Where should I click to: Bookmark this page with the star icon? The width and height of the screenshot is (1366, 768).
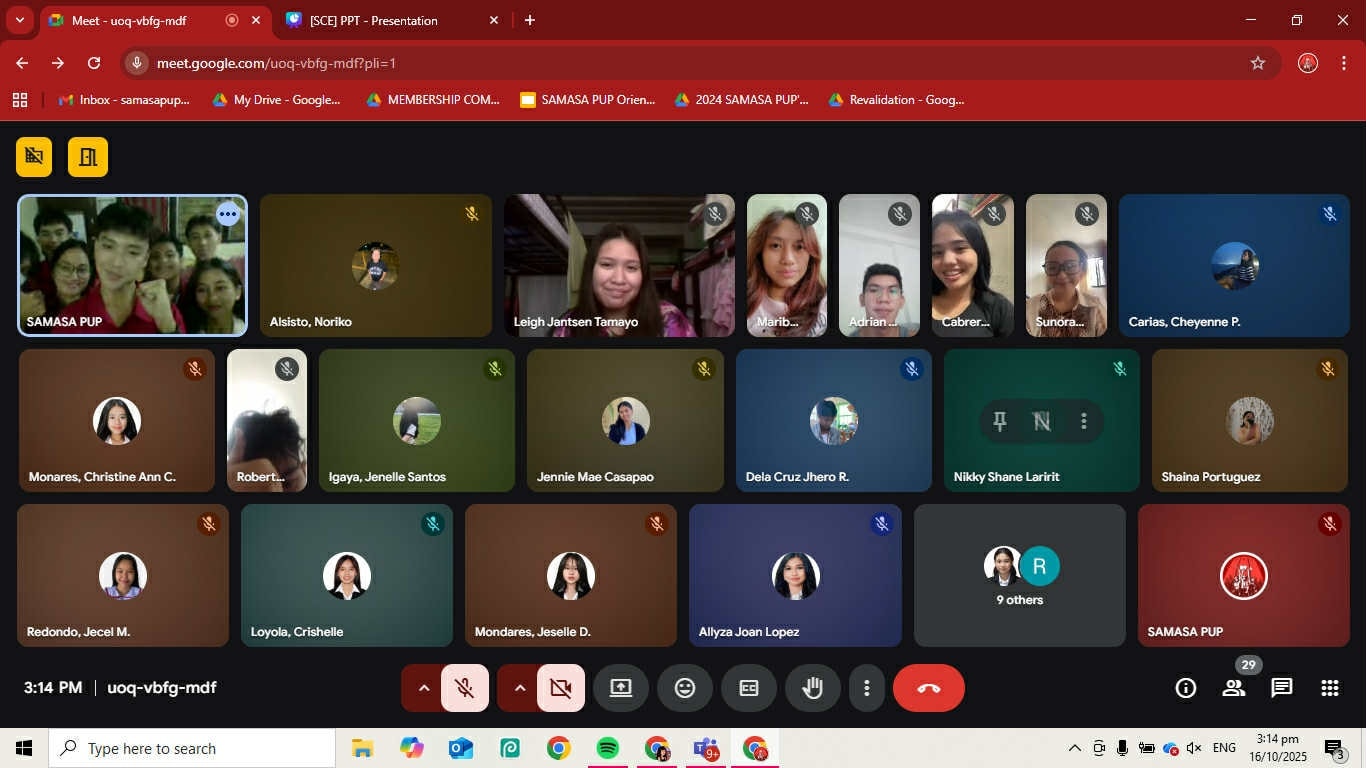(1258, 63)
